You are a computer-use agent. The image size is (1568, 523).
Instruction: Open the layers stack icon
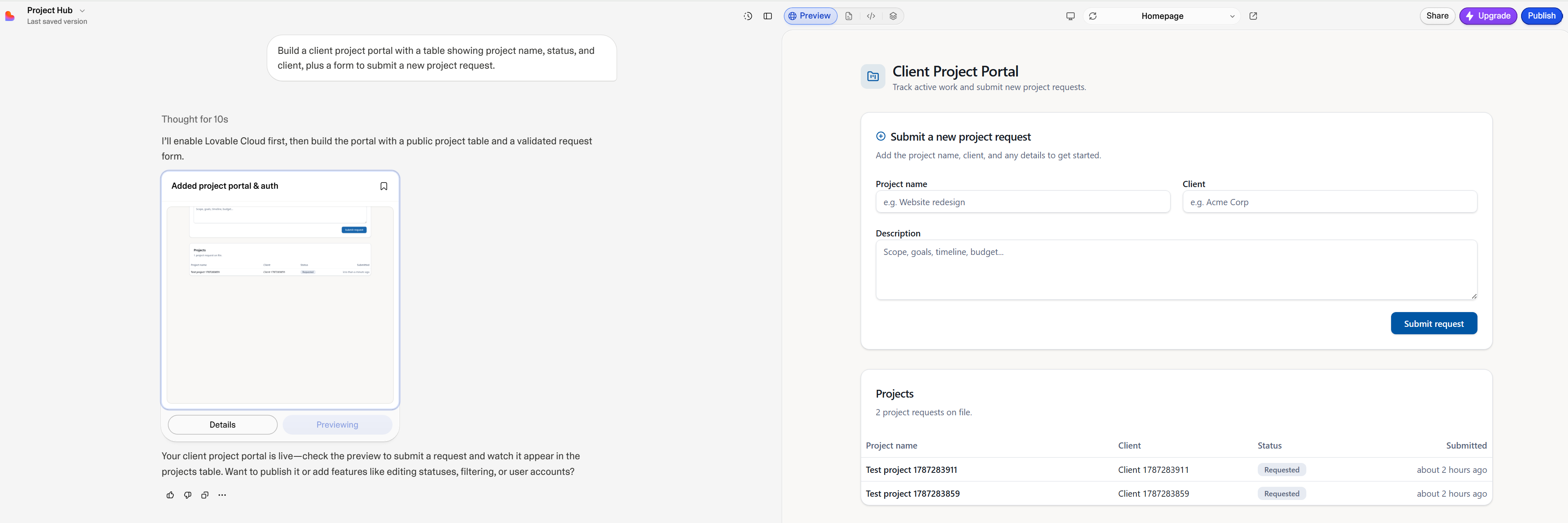coord(893,16)
